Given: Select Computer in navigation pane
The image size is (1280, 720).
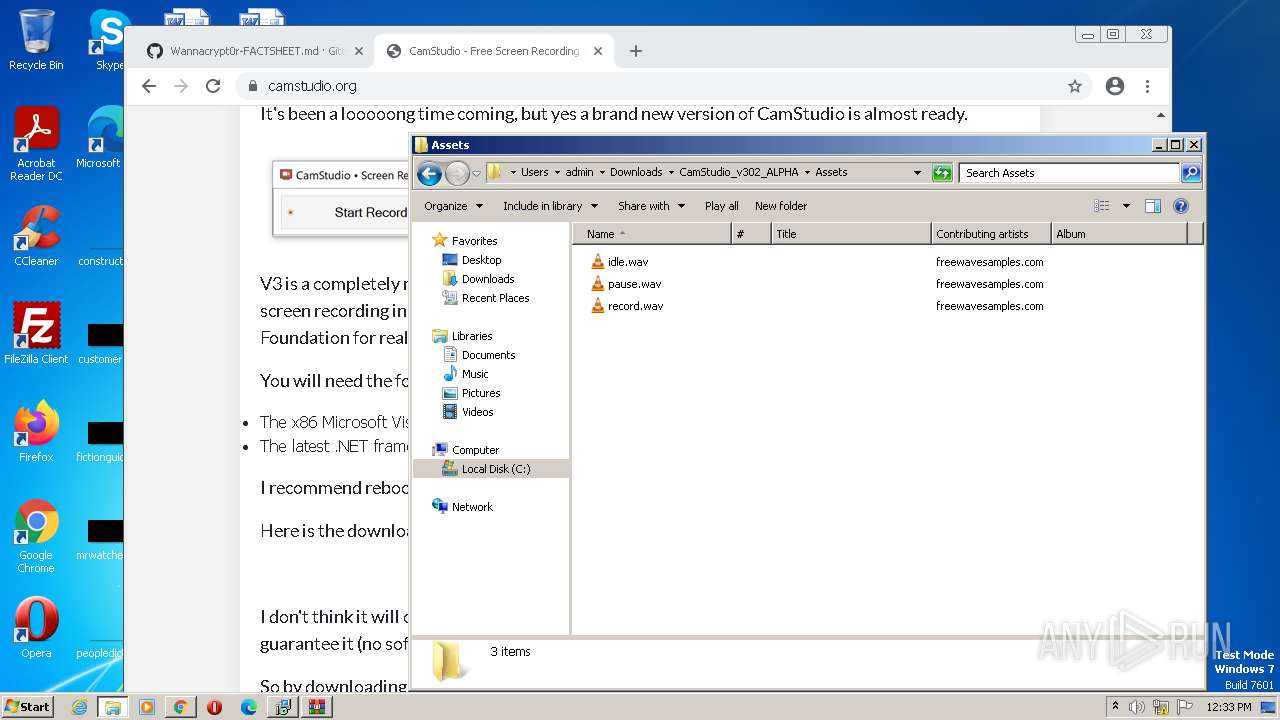Looking at the screenshot, I should coord(475,450).
